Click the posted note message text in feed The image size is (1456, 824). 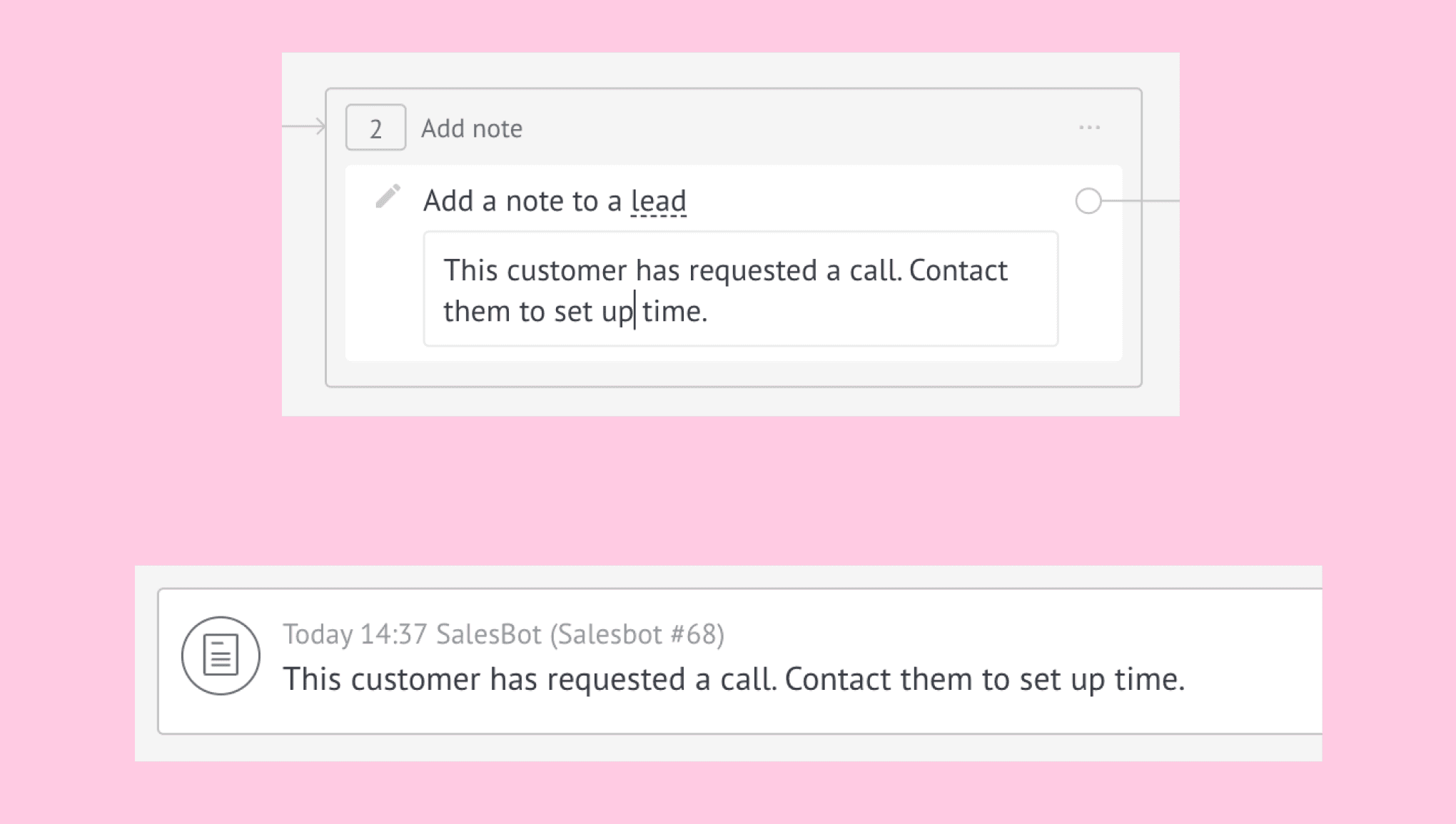click(x=734, y=678)
